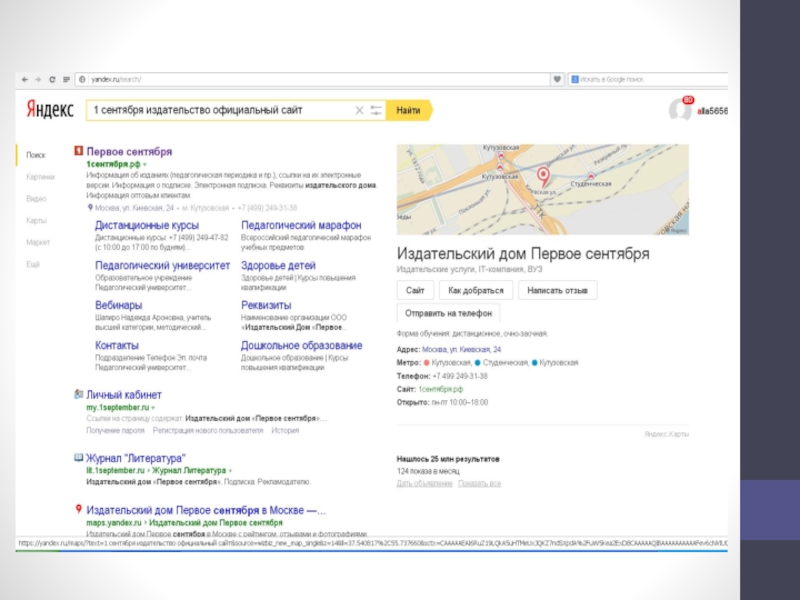Screen dimensions: 800x600
Task: Click Отправить на телефон button
Action: point(448,313)
